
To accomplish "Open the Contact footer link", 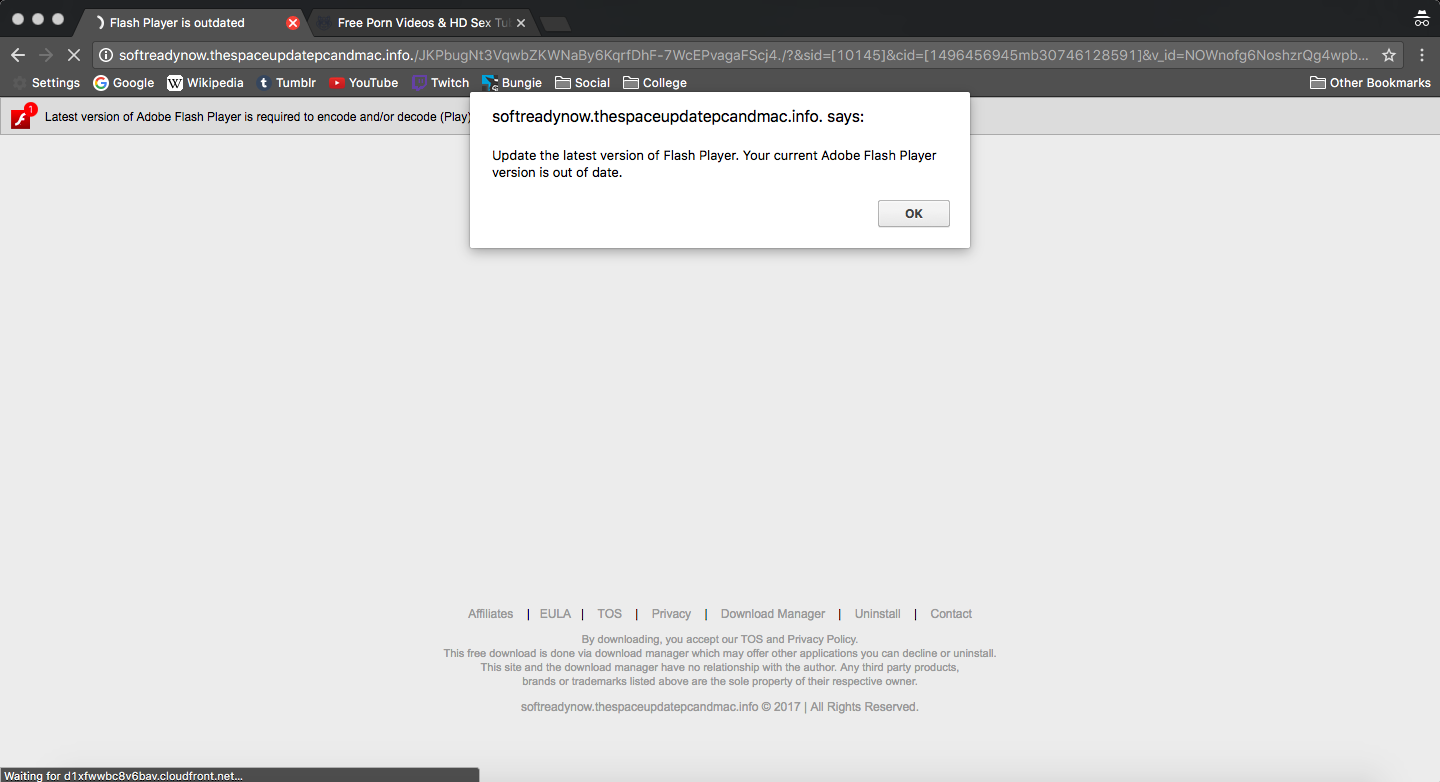I will click(951, 614).
